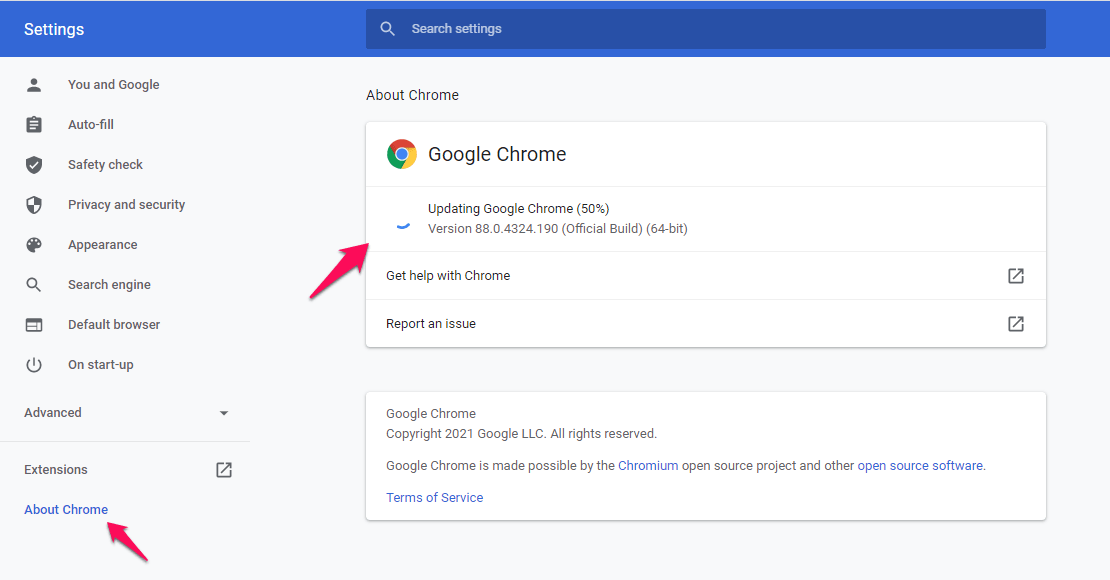Screen dimensions: 1110x580
Task: Expand the Advanced section arrow
Action: [224, 413]
